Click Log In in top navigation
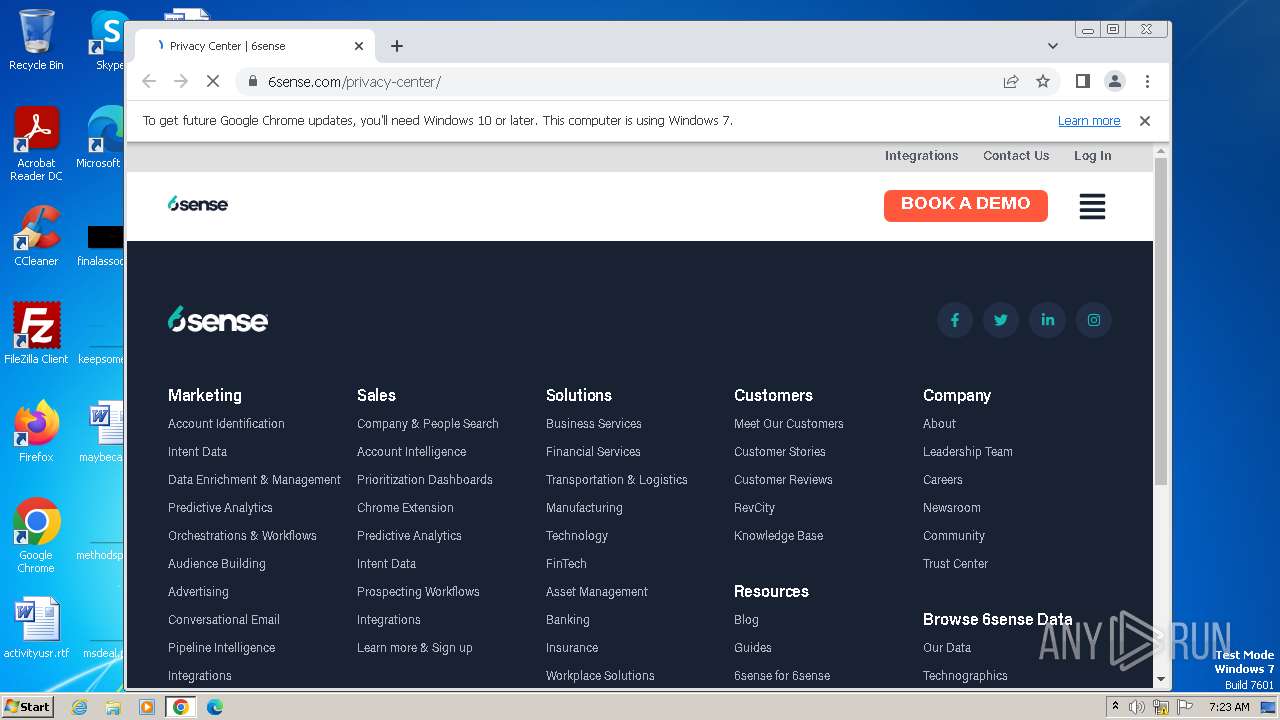The height and width of the screenshot is (720, 1280). point(1092,156)
